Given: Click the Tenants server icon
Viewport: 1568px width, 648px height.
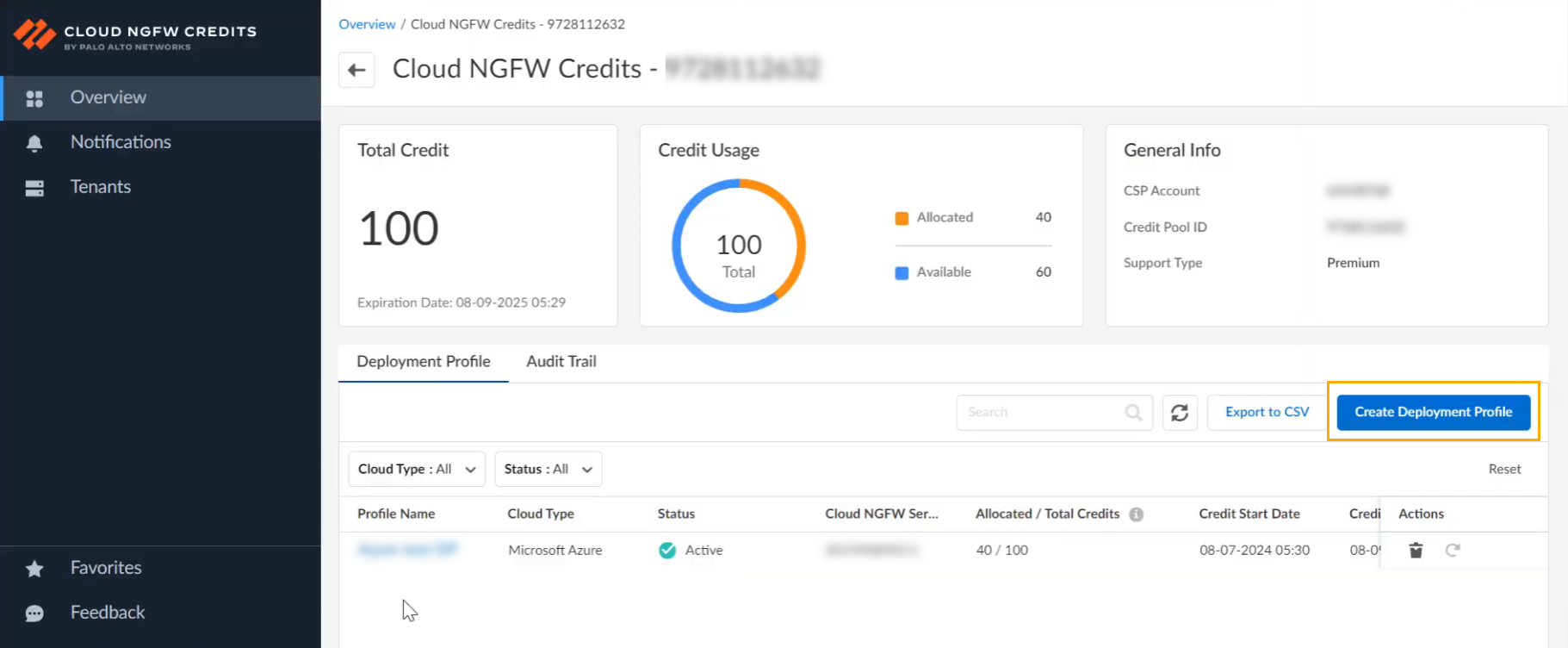Looking at the screenshot, I should (x=34, y=188).
